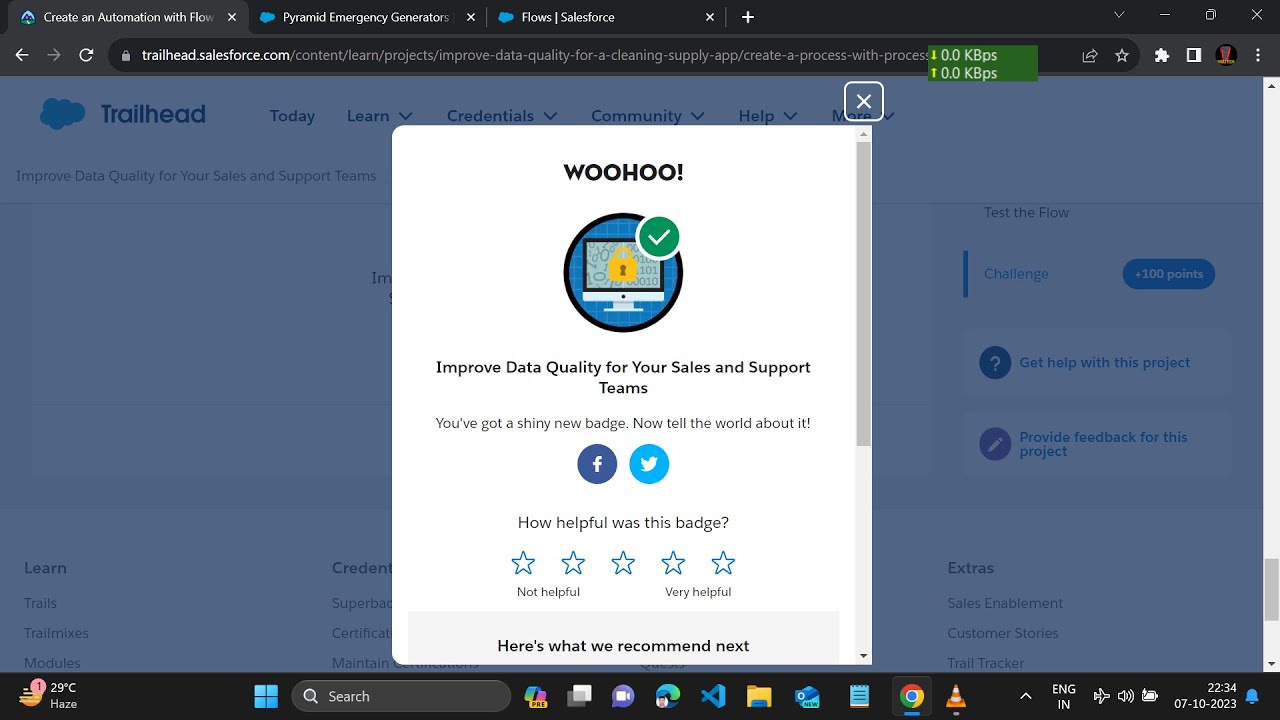Close the Flows | Salesforce tab
Viewport: 1280px width, 720px height.
(710, 17)
